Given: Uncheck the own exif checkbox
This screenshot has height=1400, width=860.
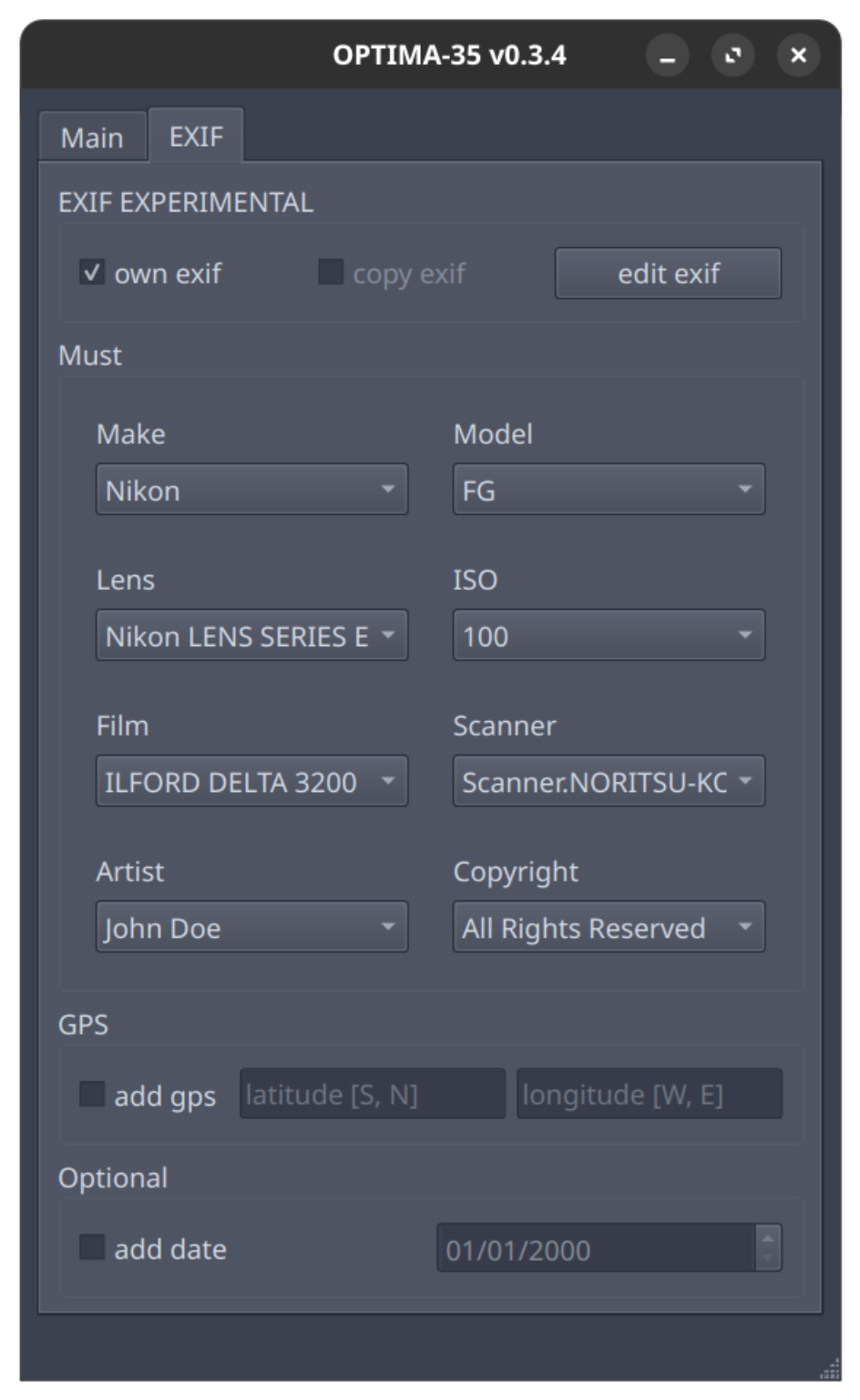Looking at the screenshot, I should [x=92, y=272].
